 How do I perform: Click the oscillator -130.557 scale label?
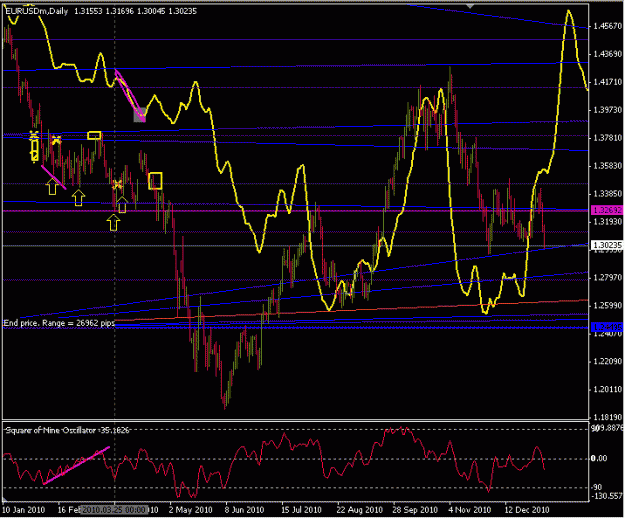point(606,496)
